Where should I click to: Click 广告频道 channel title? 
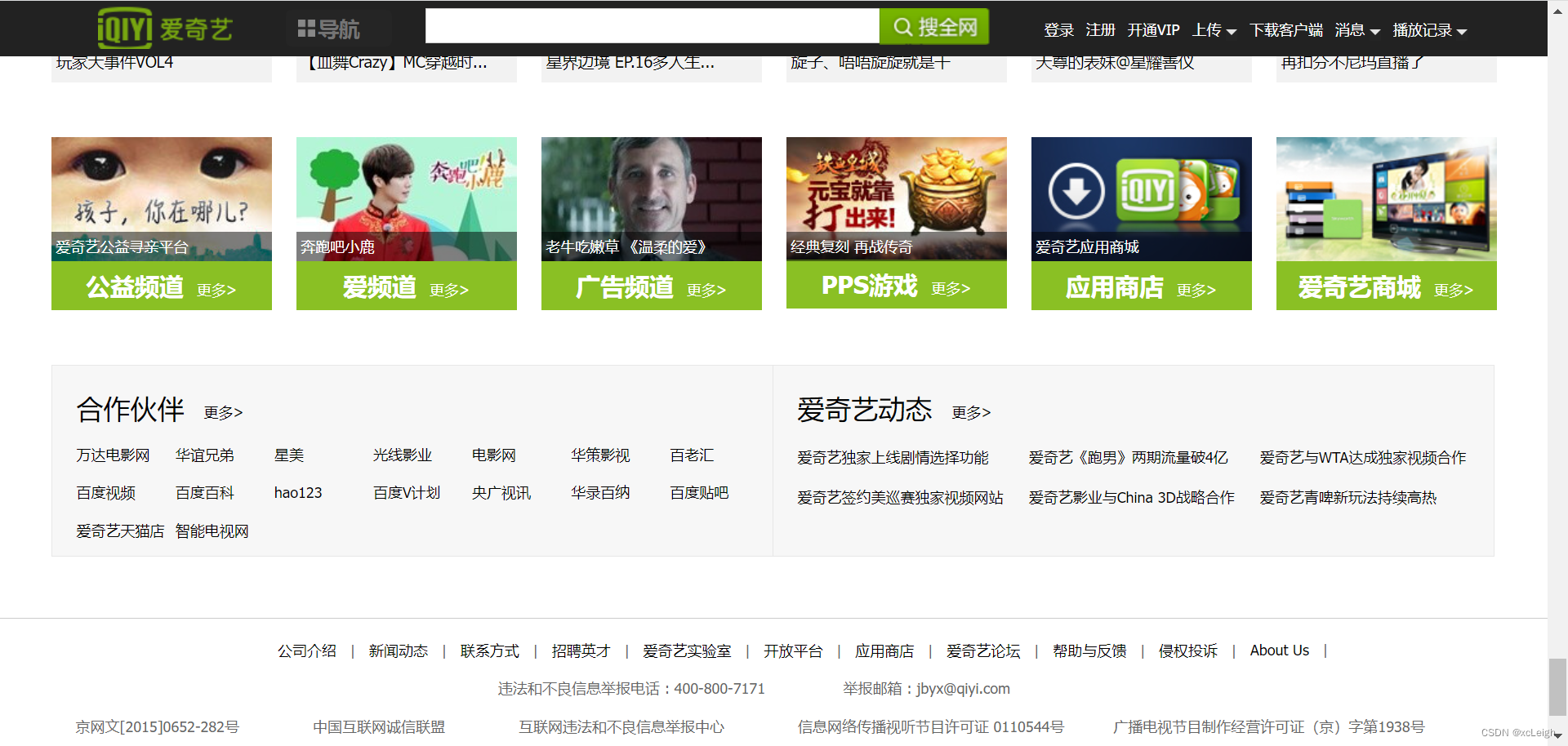pyautogui.click(x=625, y=287)
